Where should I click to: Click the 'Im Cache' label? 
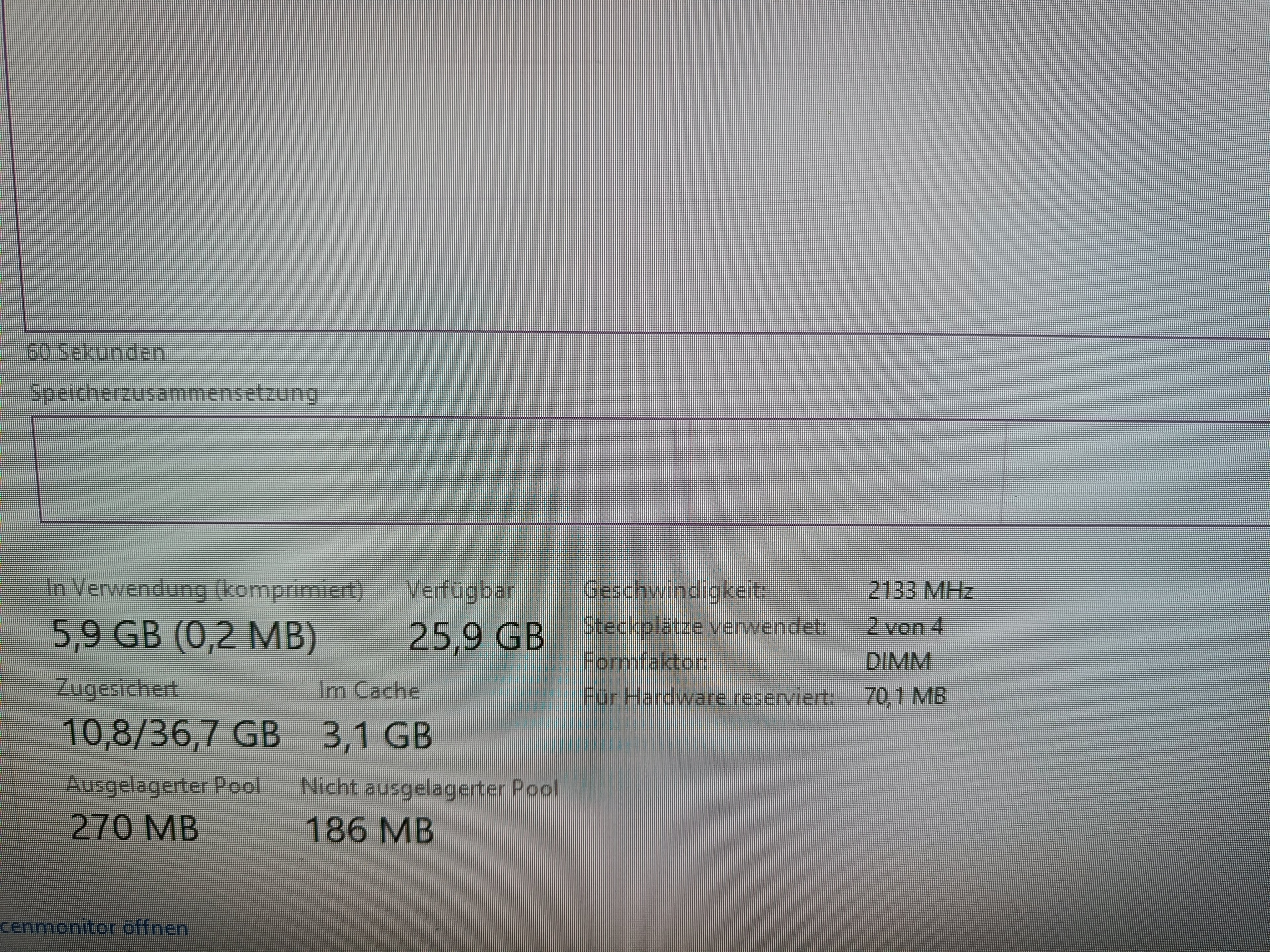(x=370, y=690)
